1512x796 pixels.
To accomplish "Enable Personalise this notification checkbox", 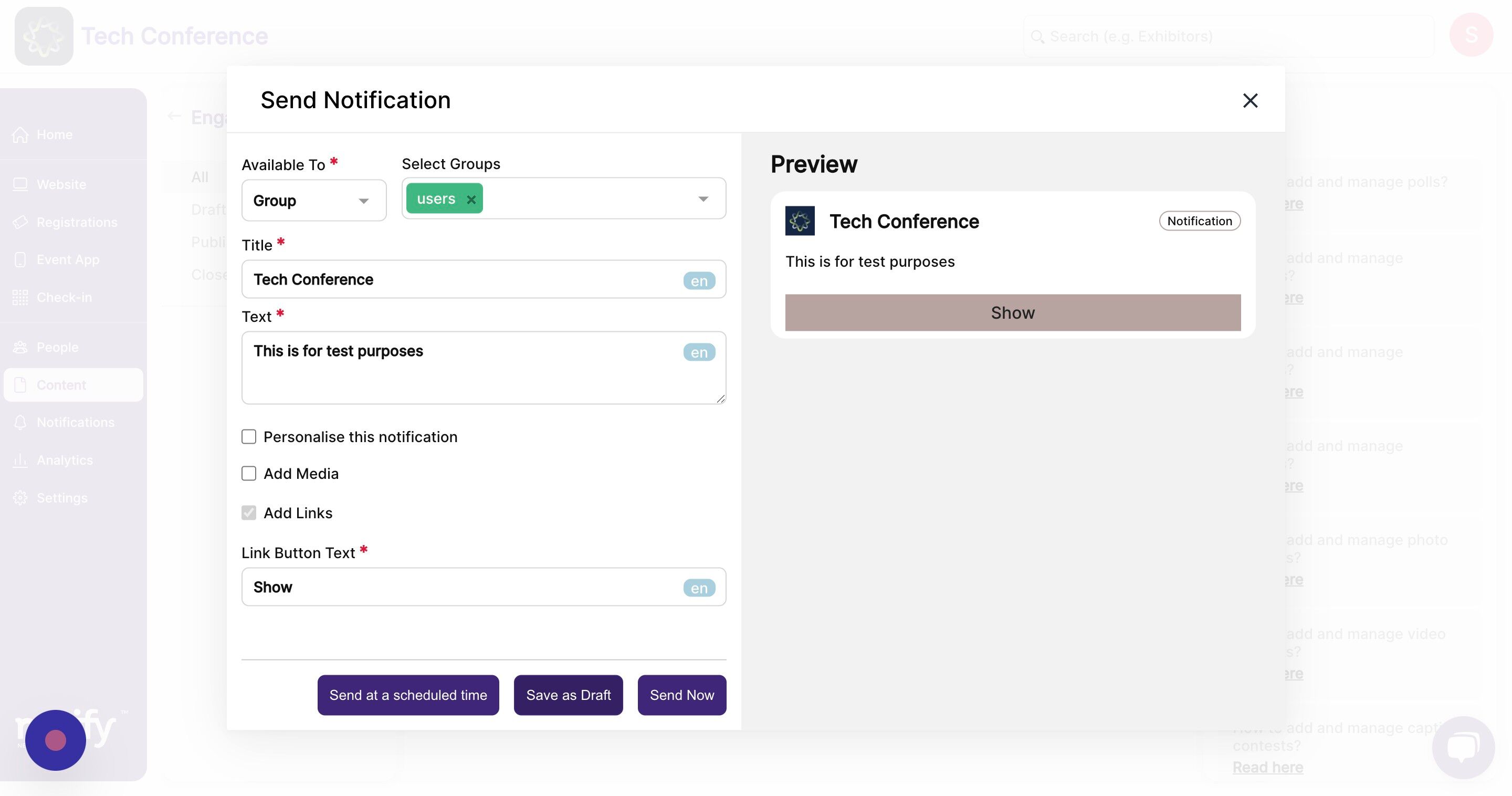I will tap(249, 437).
